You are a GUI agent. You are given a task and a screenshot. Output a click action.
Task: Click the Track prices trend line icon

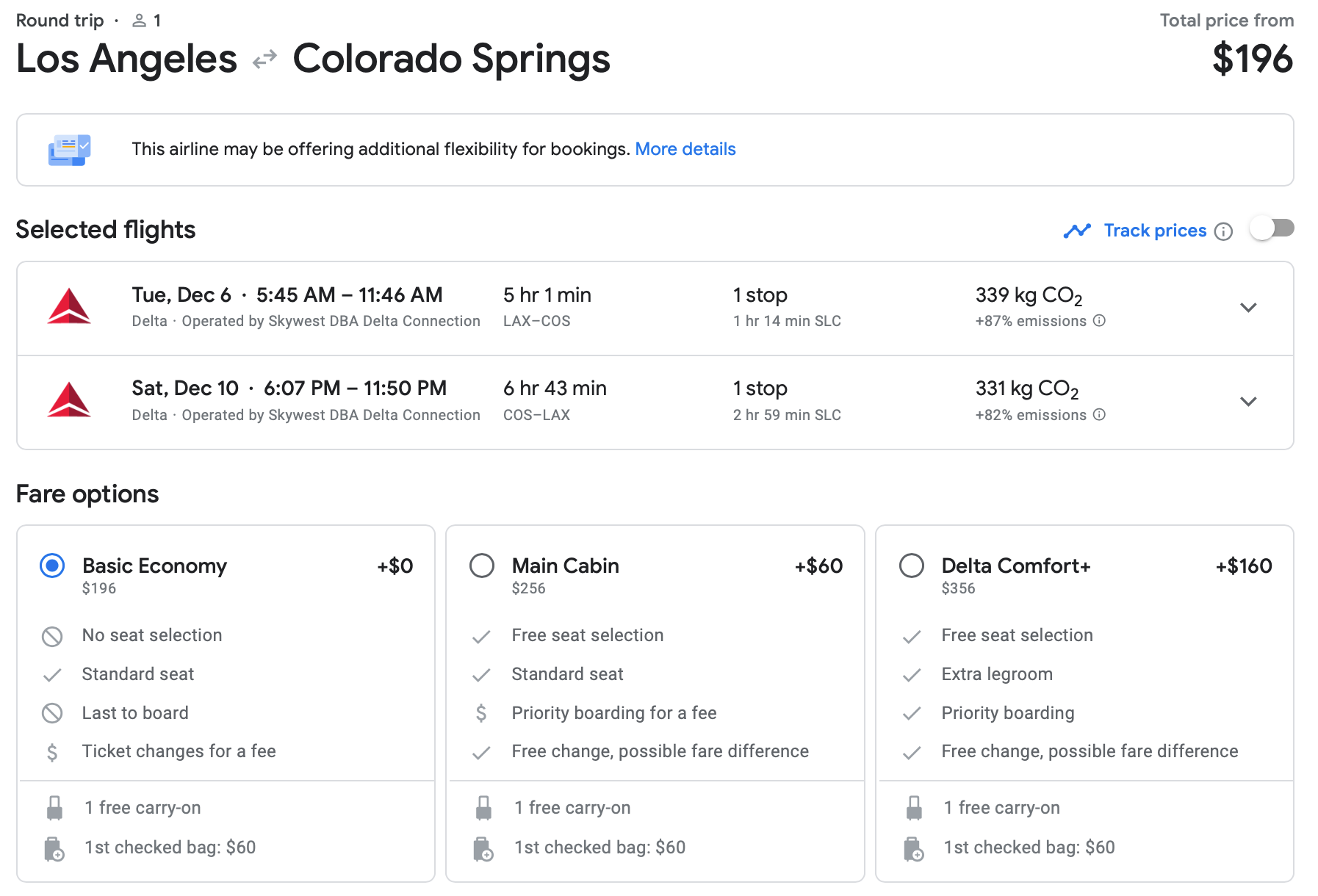point(1077,231)
